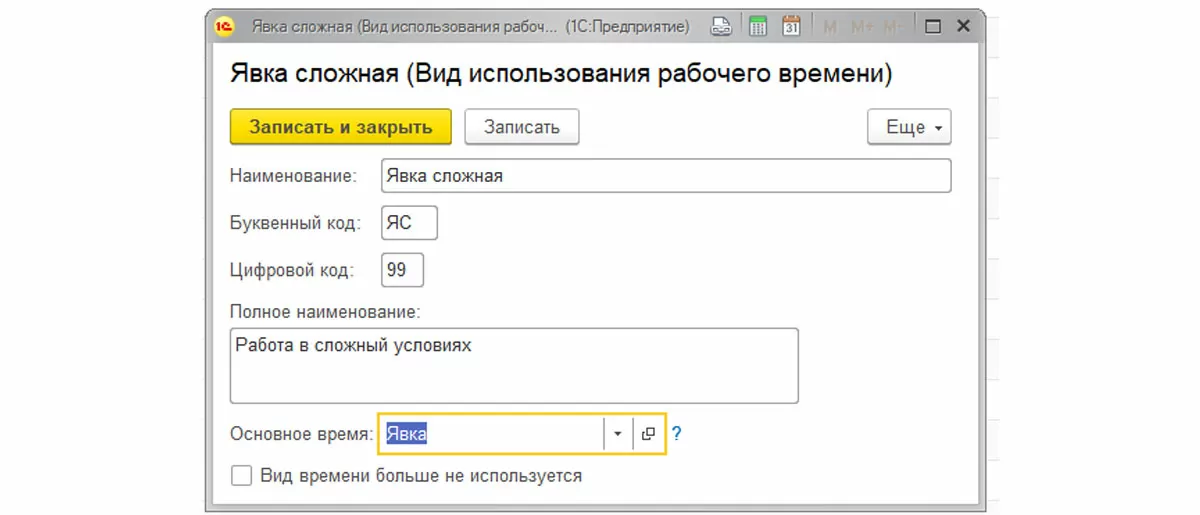The image size is (1200, 515).
Task: Click the Буквенный код field with ЯС
Action: 410,223
